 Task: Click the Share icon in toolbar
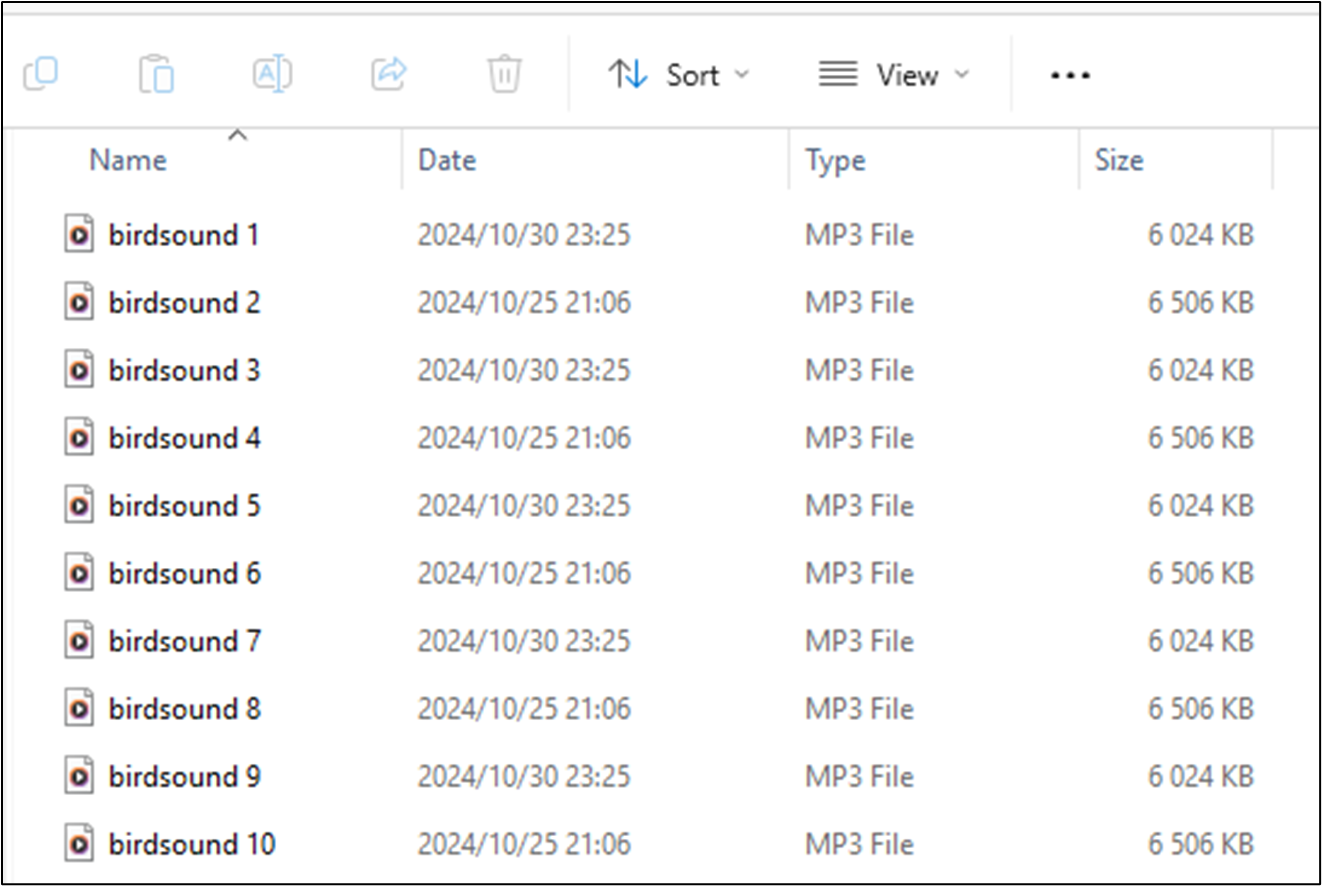pos(388,74)
